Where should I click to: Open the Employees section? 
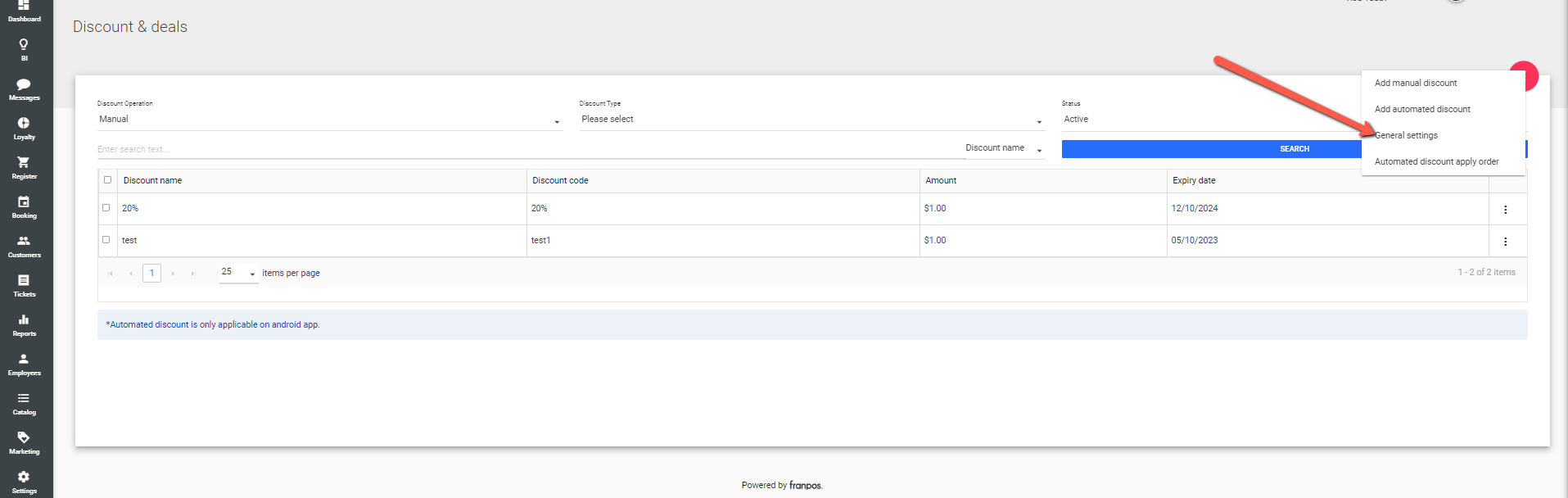[x=24, y=364]
